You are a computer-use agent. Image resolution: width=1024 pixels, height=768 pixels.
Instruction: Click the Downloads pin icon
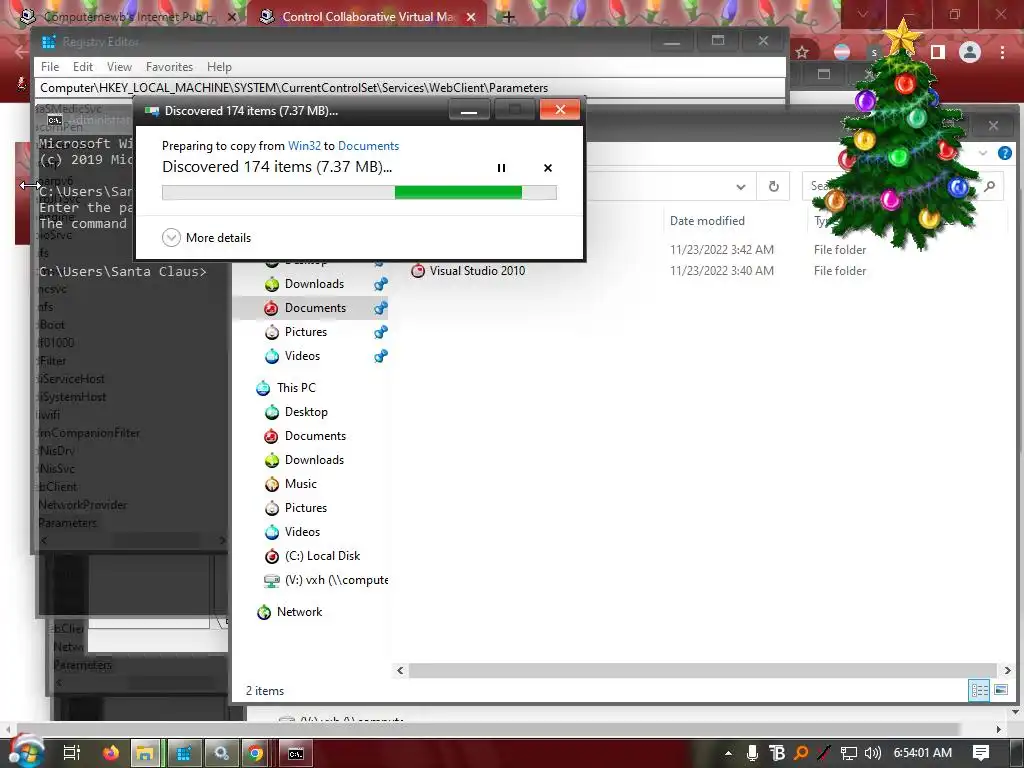coord(381,284)
